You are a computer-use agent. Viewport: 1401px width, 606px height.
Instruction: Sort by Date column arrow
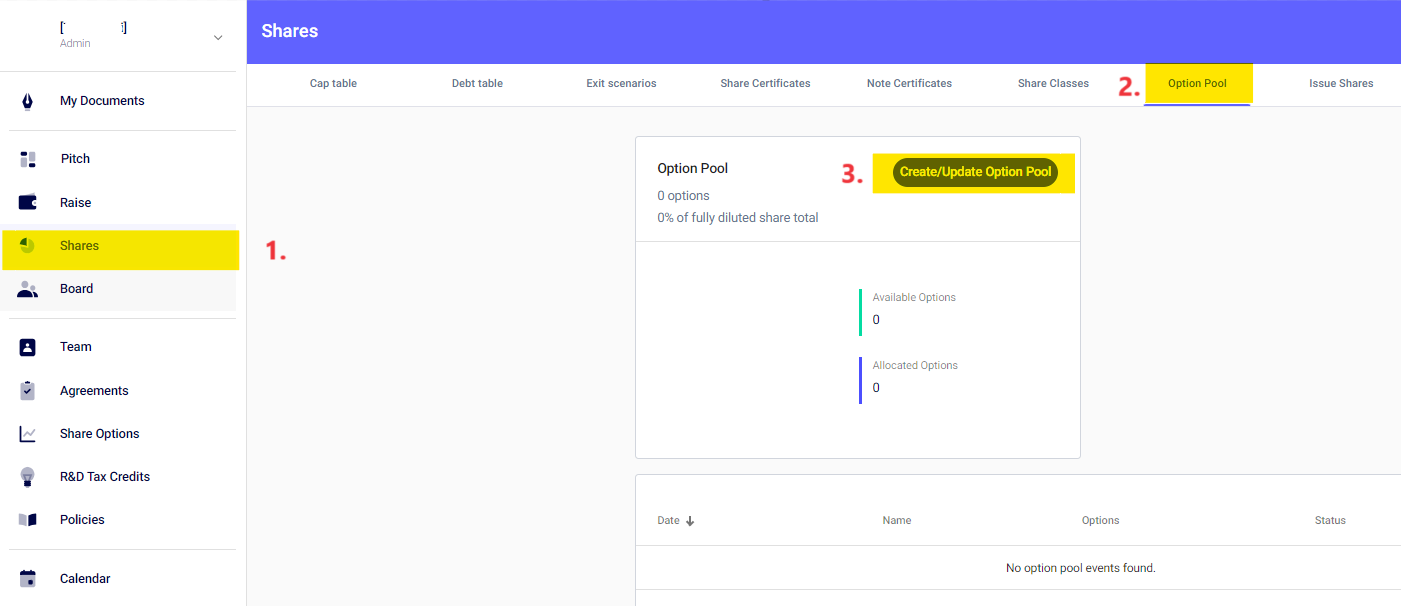point(690,521)
